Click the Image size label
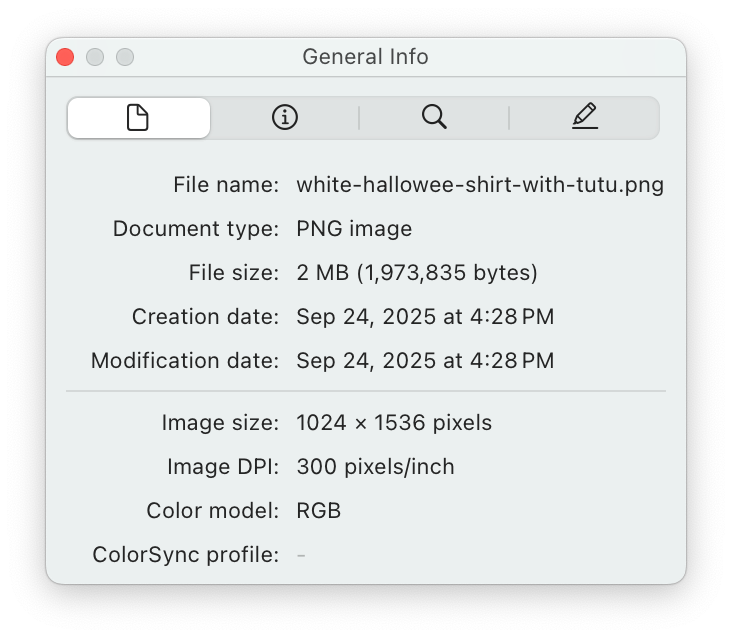 point(220,423)
